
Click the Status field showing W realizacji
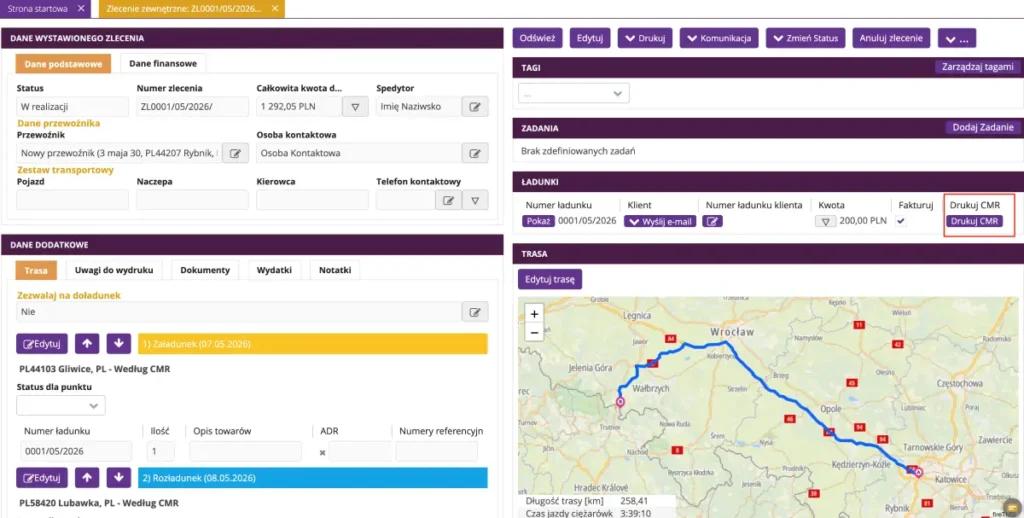click(72, 106)
